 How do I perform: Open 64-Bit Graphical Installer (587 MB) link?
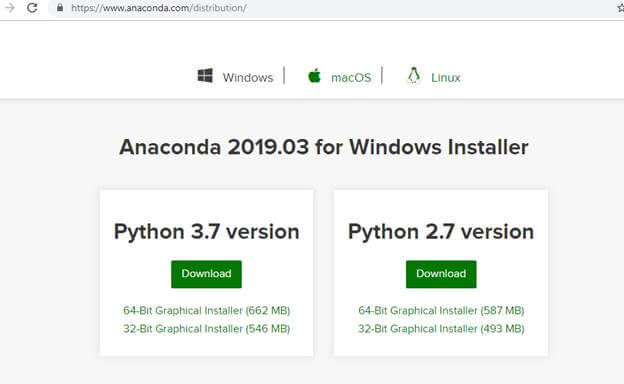click(x=441, y=310)
